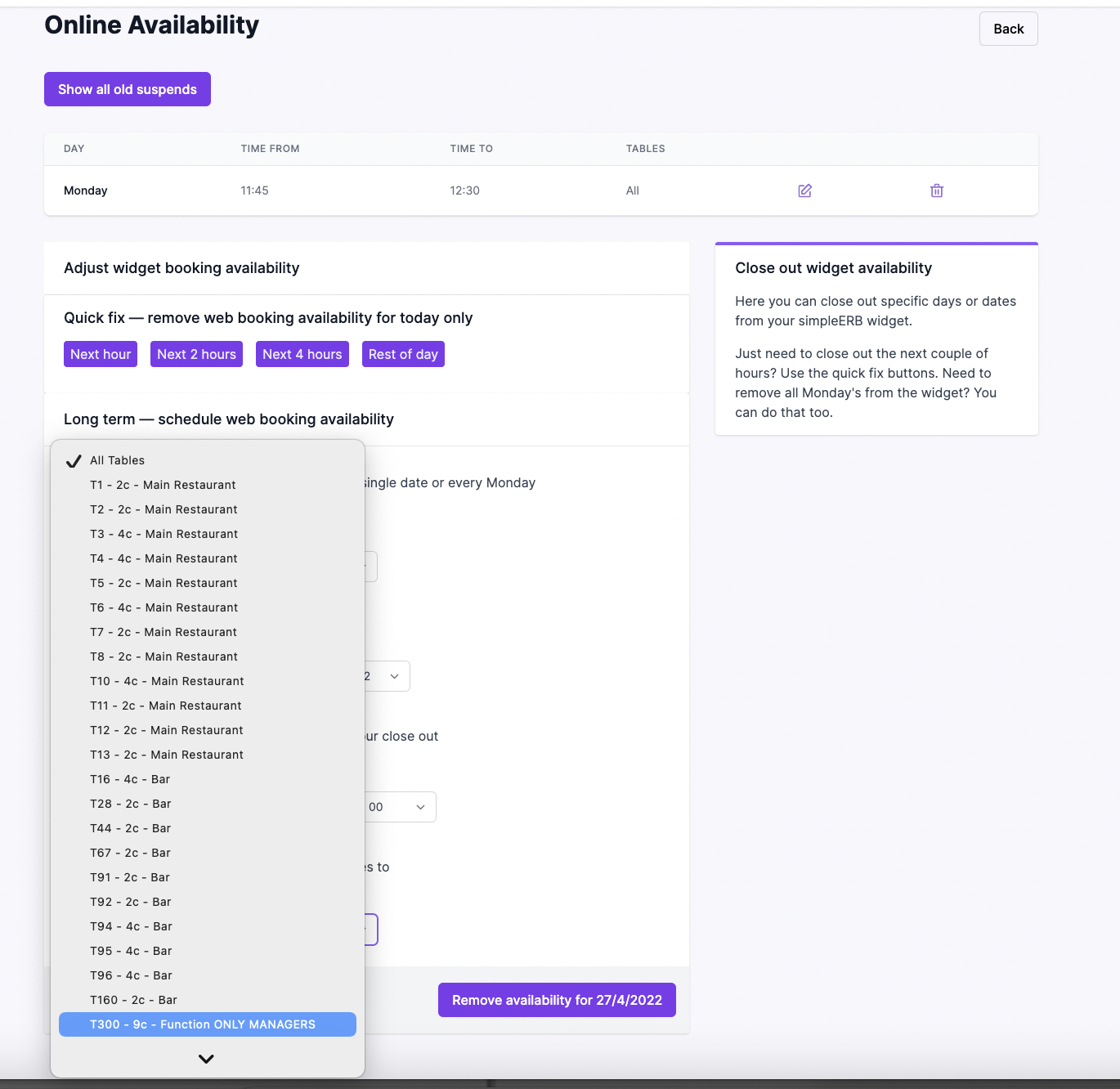Pick T5 - 2c - Main Restaurant
Image resolution: width=1120 pixels, height=1089 pixels.
[208, 583]
